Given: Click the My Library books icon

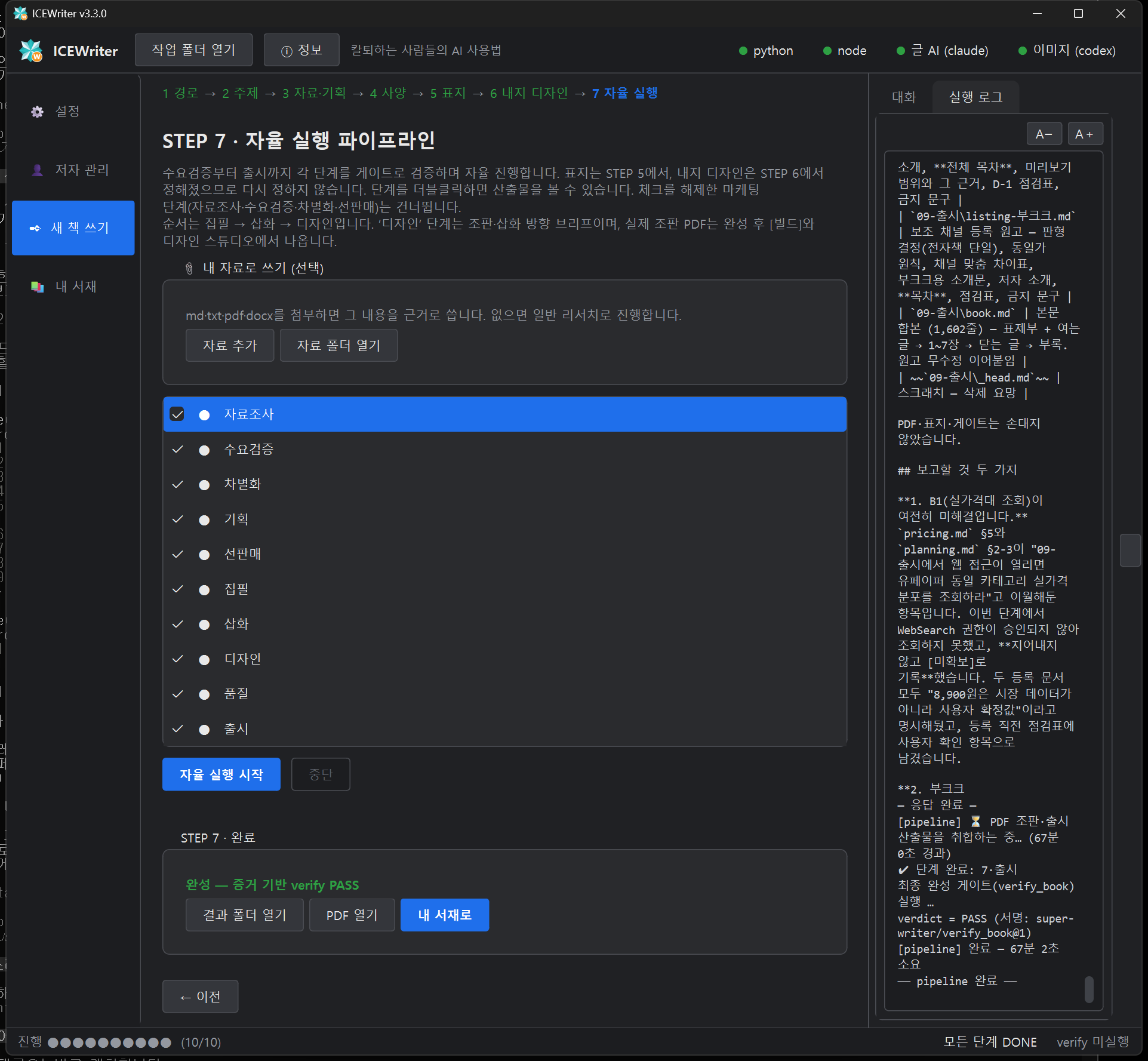Looking at the screenshot, I should (37, 287).
